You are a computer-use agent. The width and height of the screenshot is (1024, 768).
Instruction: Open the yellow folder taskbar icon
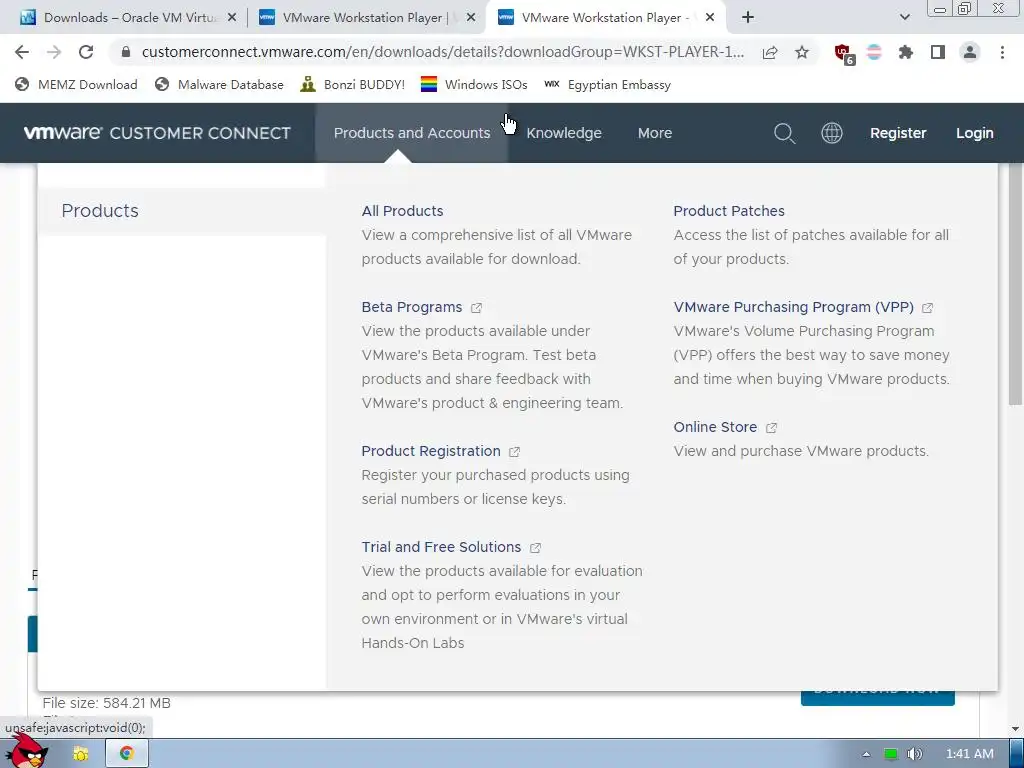click(81, 754)
